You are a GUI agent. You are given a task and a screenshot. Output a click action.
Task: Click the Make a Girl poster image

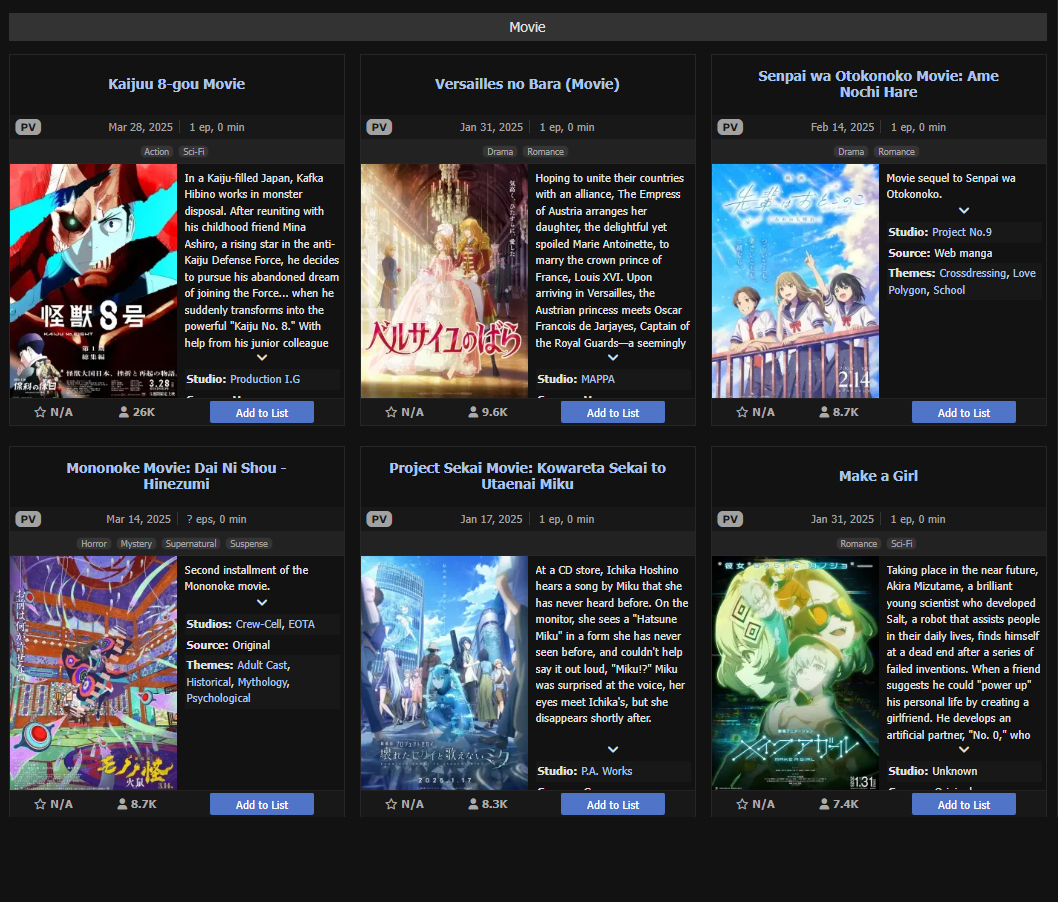tap(795, 673)
